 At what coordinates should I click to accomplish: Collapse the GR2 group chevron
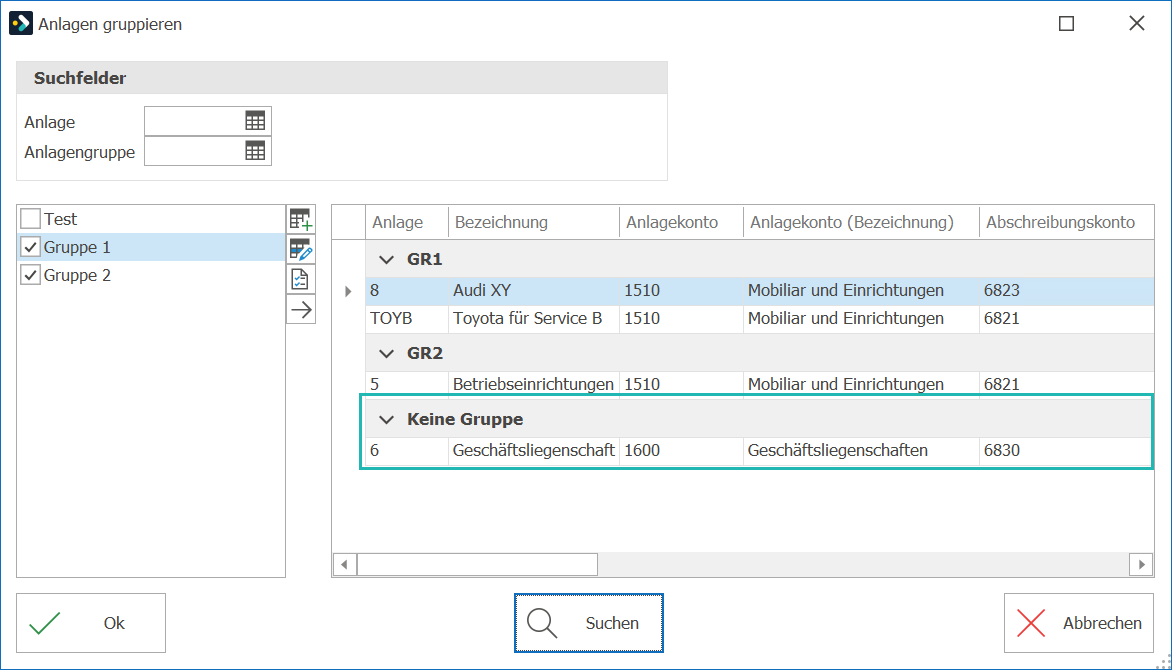(386, 354)
